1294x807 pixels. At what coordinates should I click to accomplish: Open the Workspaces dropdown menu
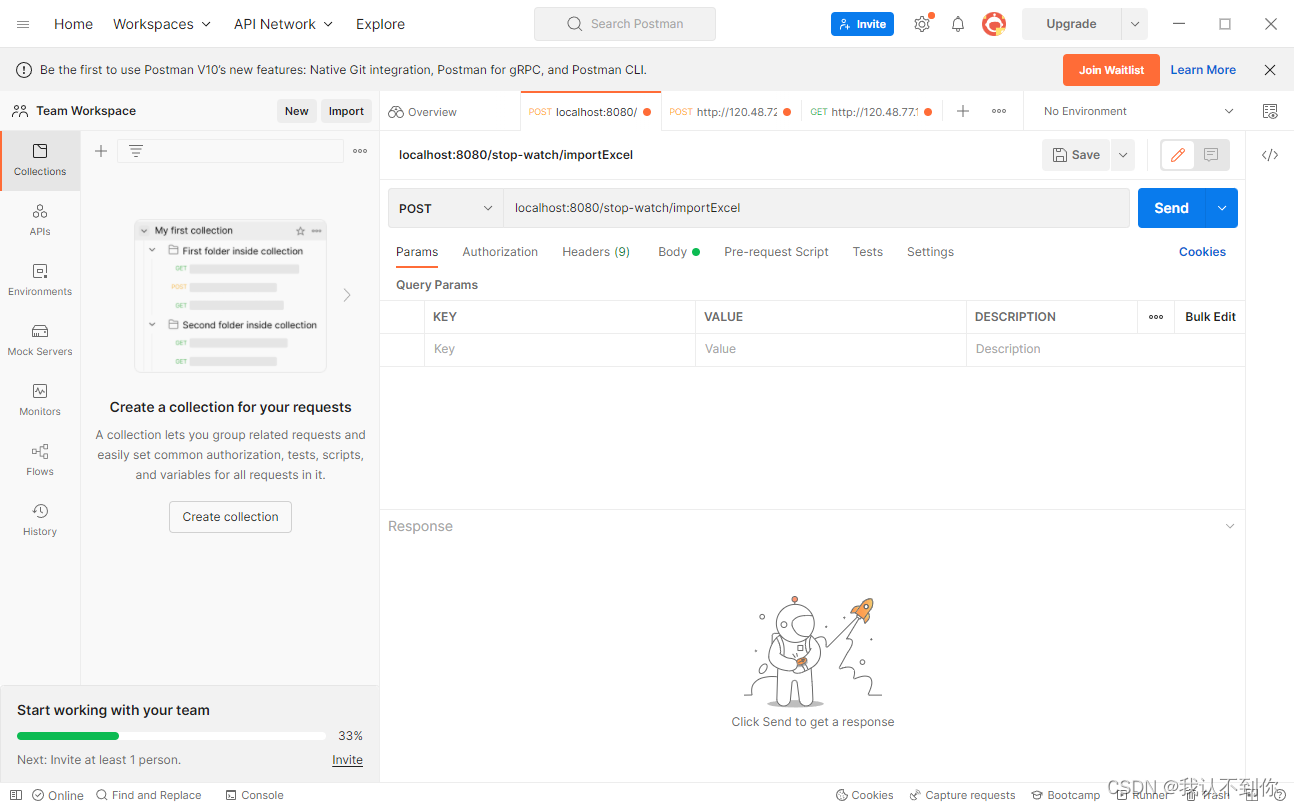pos(162,24)
